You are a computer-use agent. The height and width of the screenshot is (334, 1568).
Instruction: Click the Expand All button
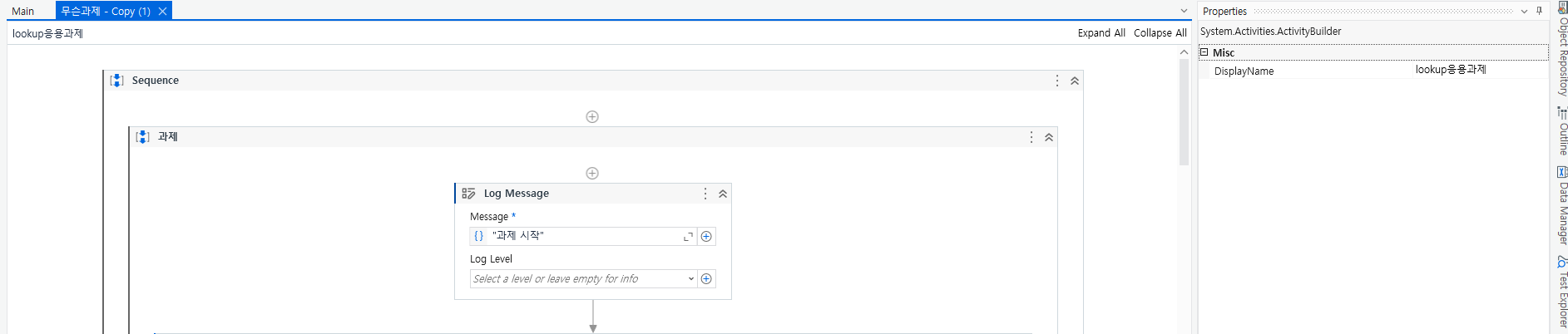1101,32
